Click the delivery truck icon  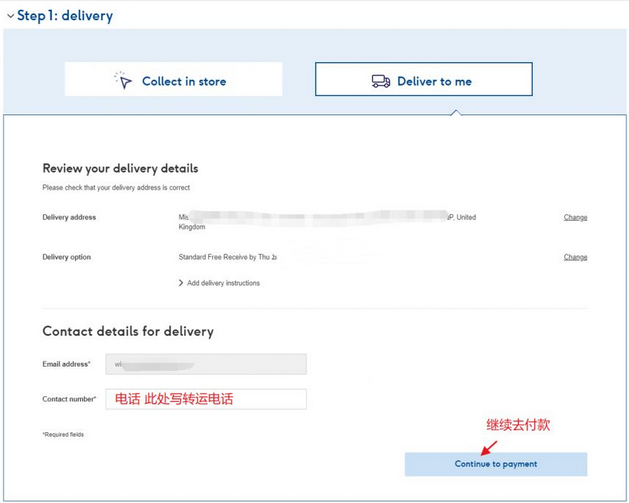click(x=381, y=81)
